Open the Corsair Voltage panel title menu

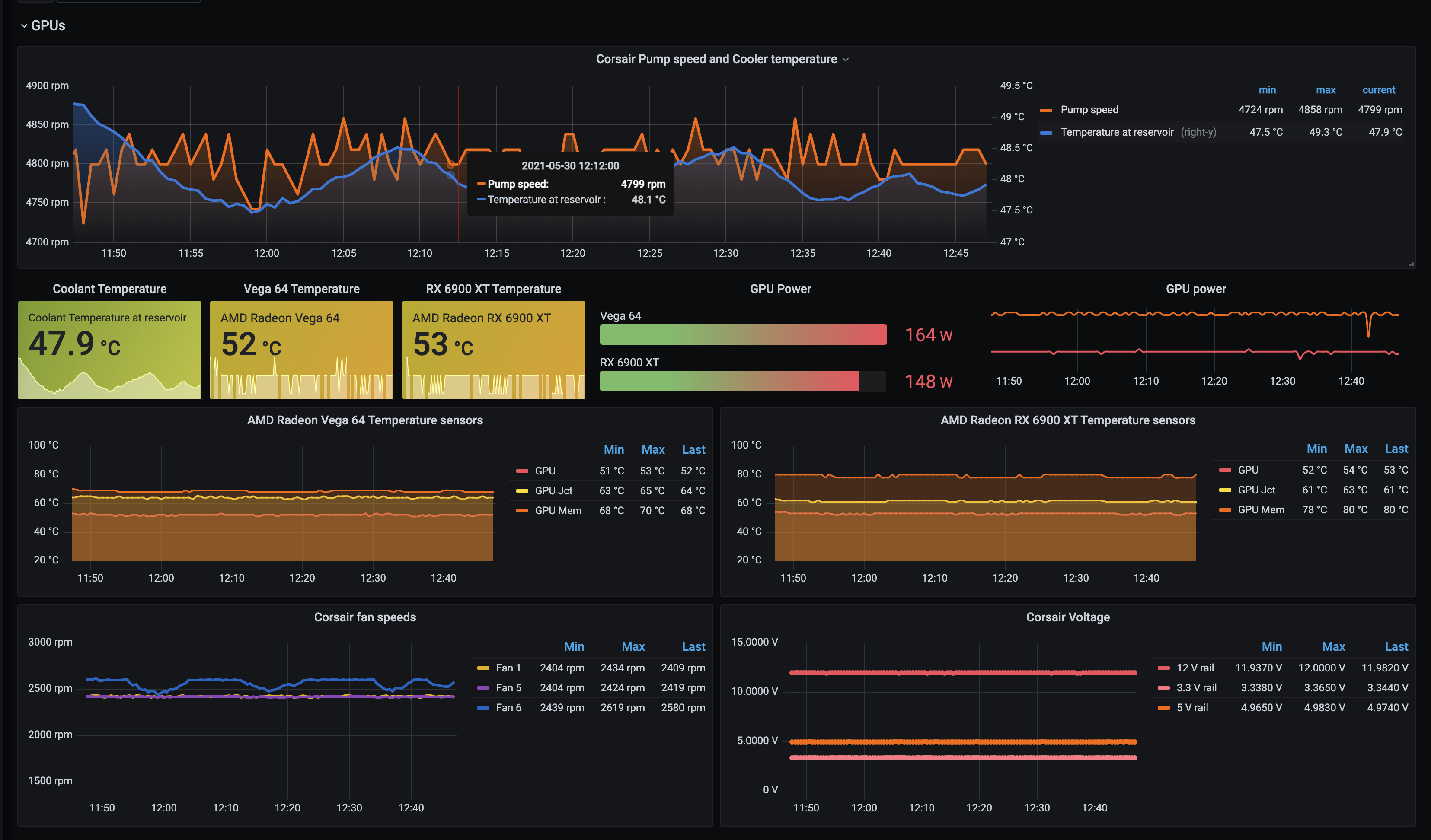[x=1067, y=617]
